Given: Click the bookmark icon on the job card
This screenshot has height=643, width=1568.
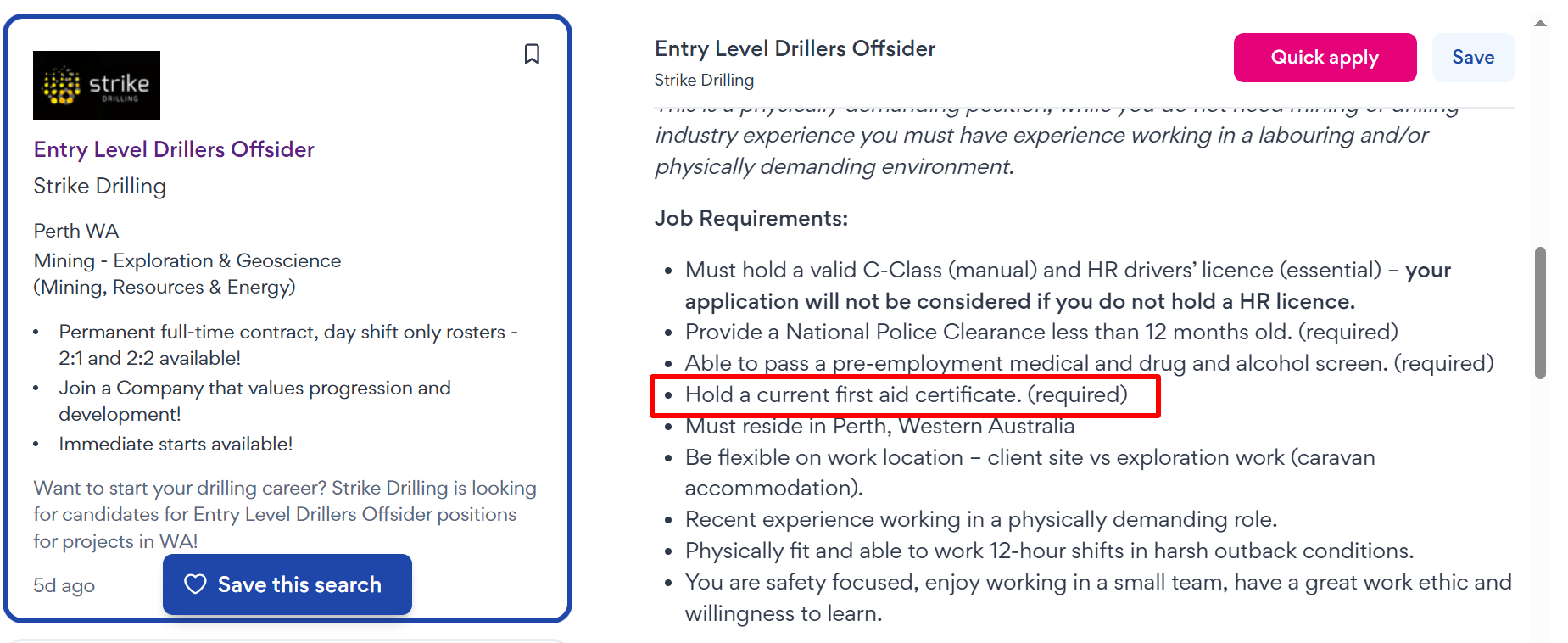Looking at the screenshot, I should (x=532, y=54).
